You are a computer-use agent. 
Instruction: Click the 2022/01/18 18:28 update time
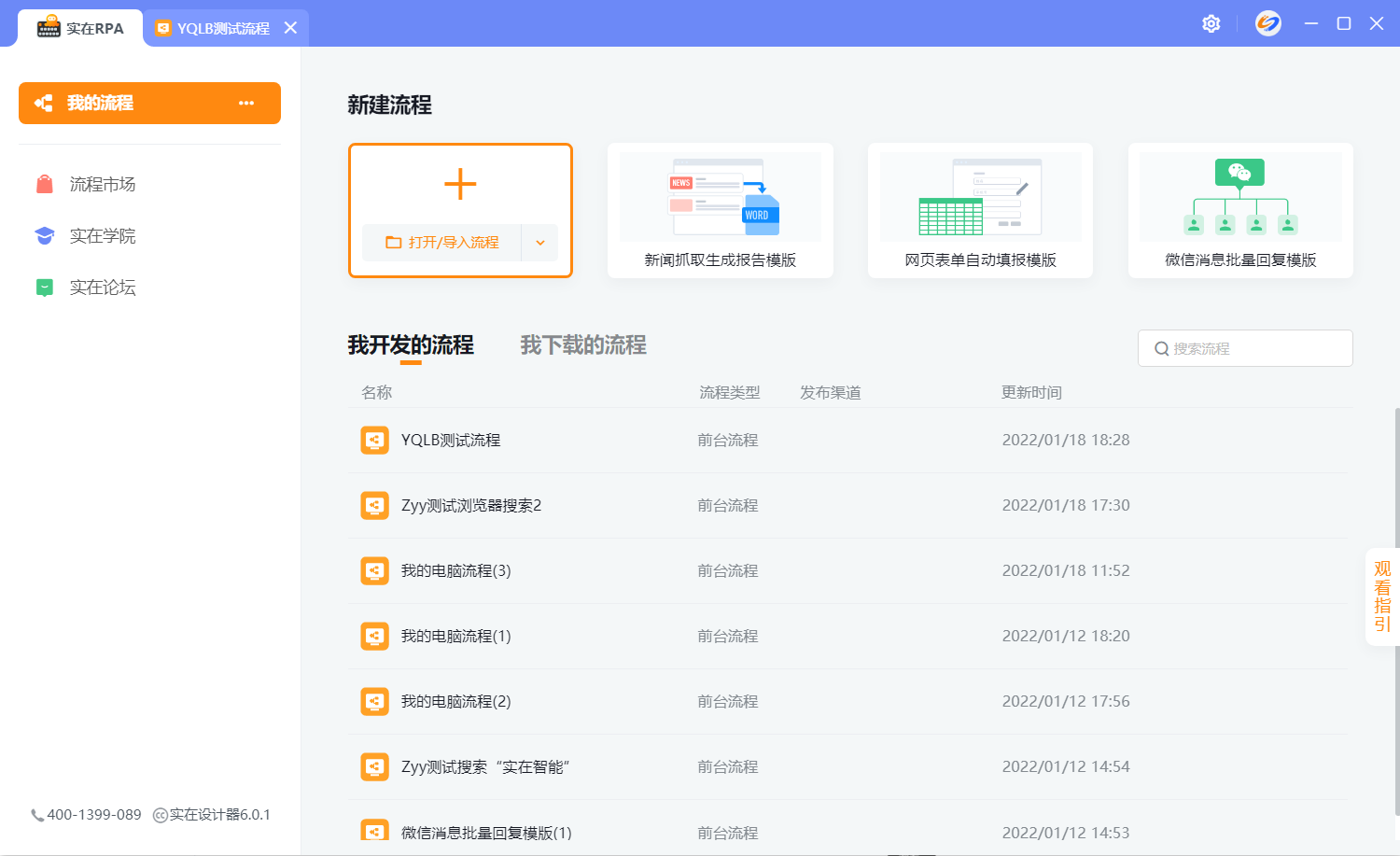(1066, 440)
